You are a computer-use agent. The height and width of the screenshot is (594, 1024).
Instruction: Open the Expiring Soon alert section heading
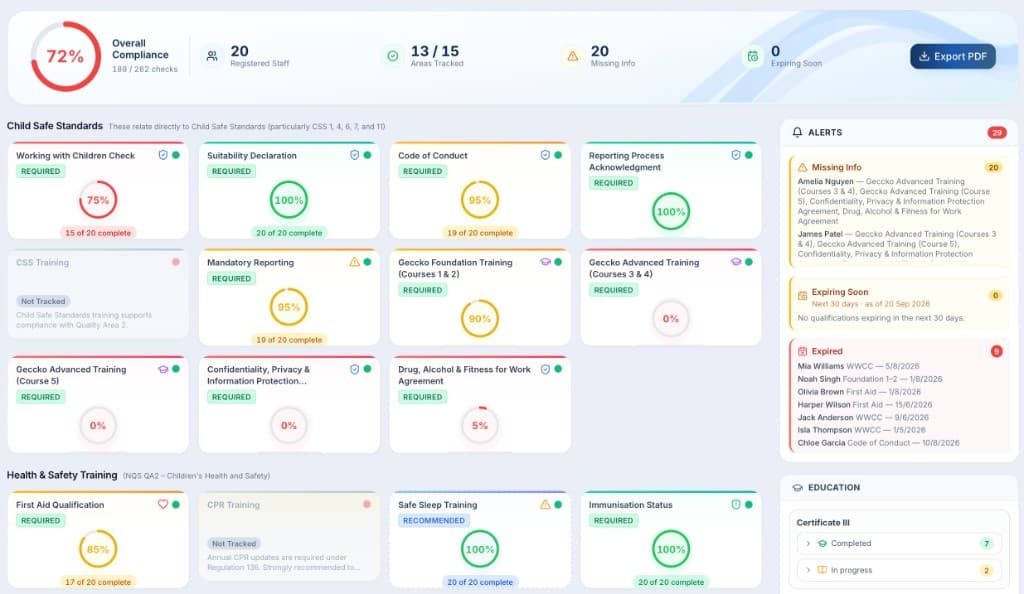840,292
